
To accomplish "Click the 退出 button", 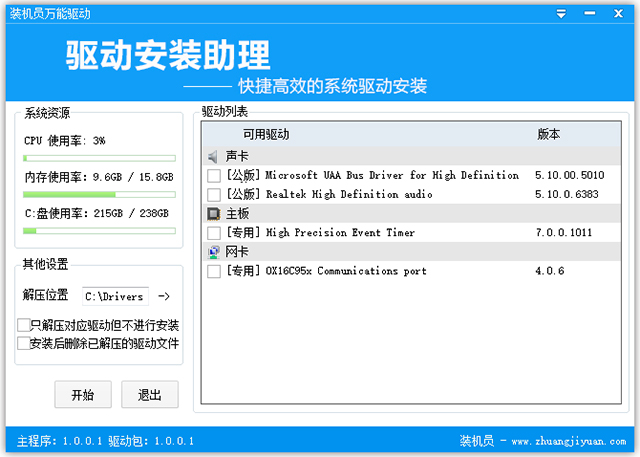I will pyautogui.click(x=150, y=395).
